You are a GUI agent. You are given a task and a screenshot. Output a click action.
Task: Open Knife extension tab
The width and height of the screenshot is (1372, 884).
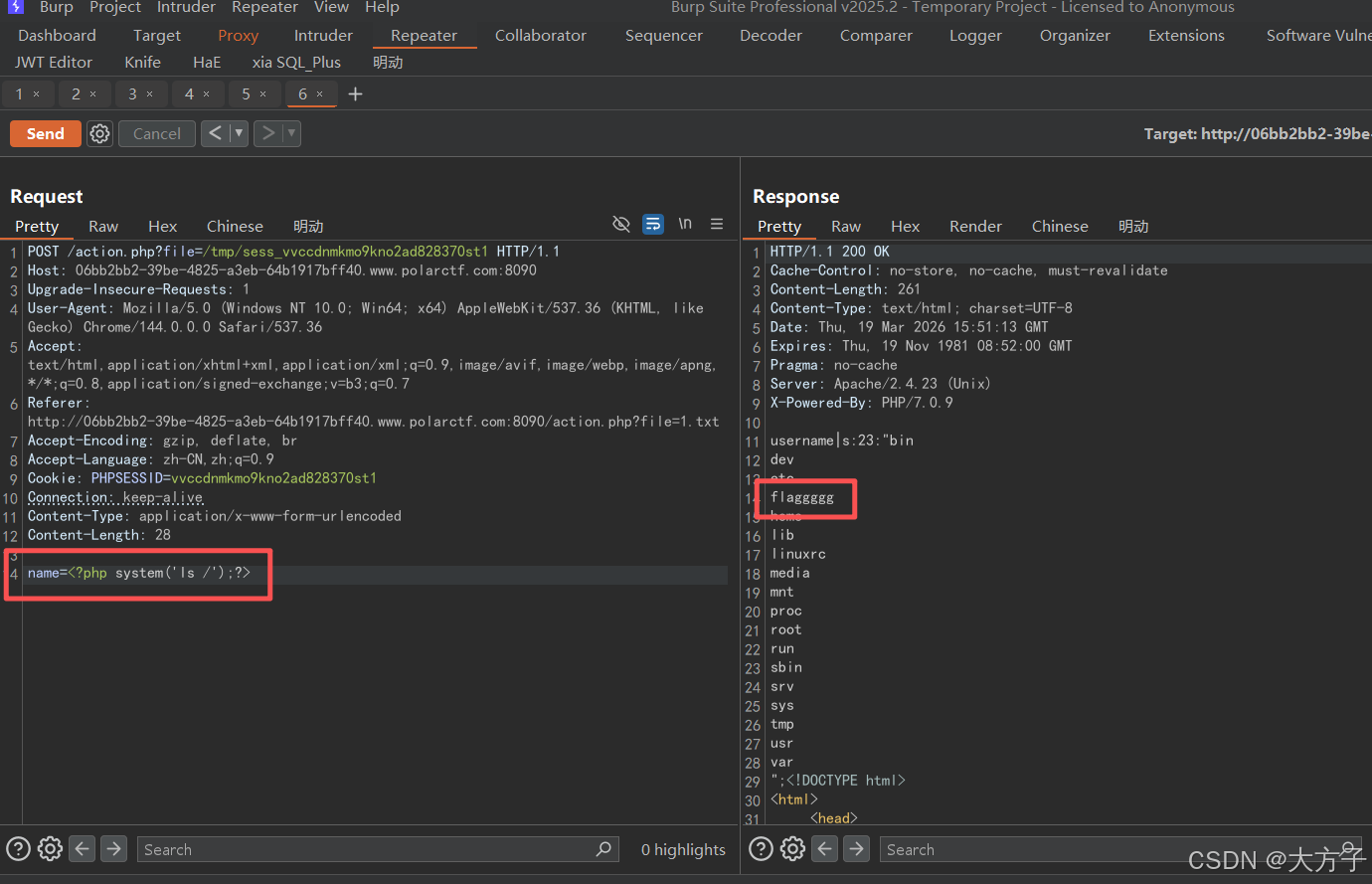(143, 62)
